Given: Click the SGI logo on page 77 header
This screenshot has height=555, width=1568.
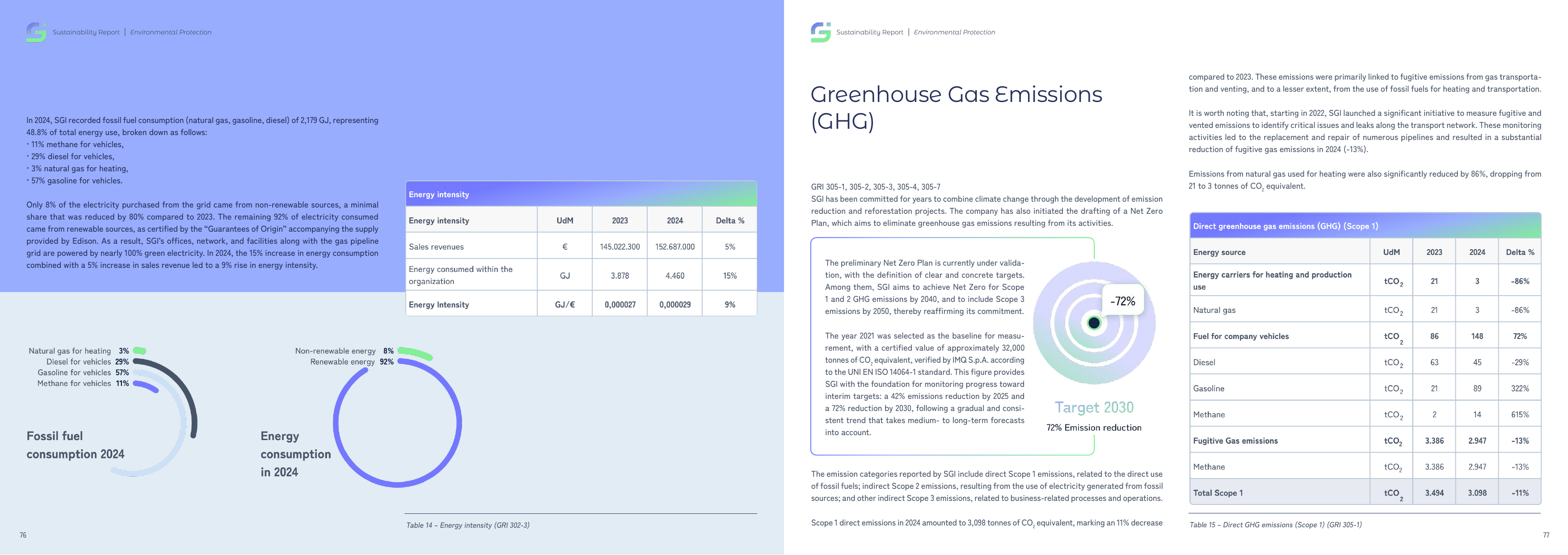Looking at the screenshot, I should click(821, 32).
